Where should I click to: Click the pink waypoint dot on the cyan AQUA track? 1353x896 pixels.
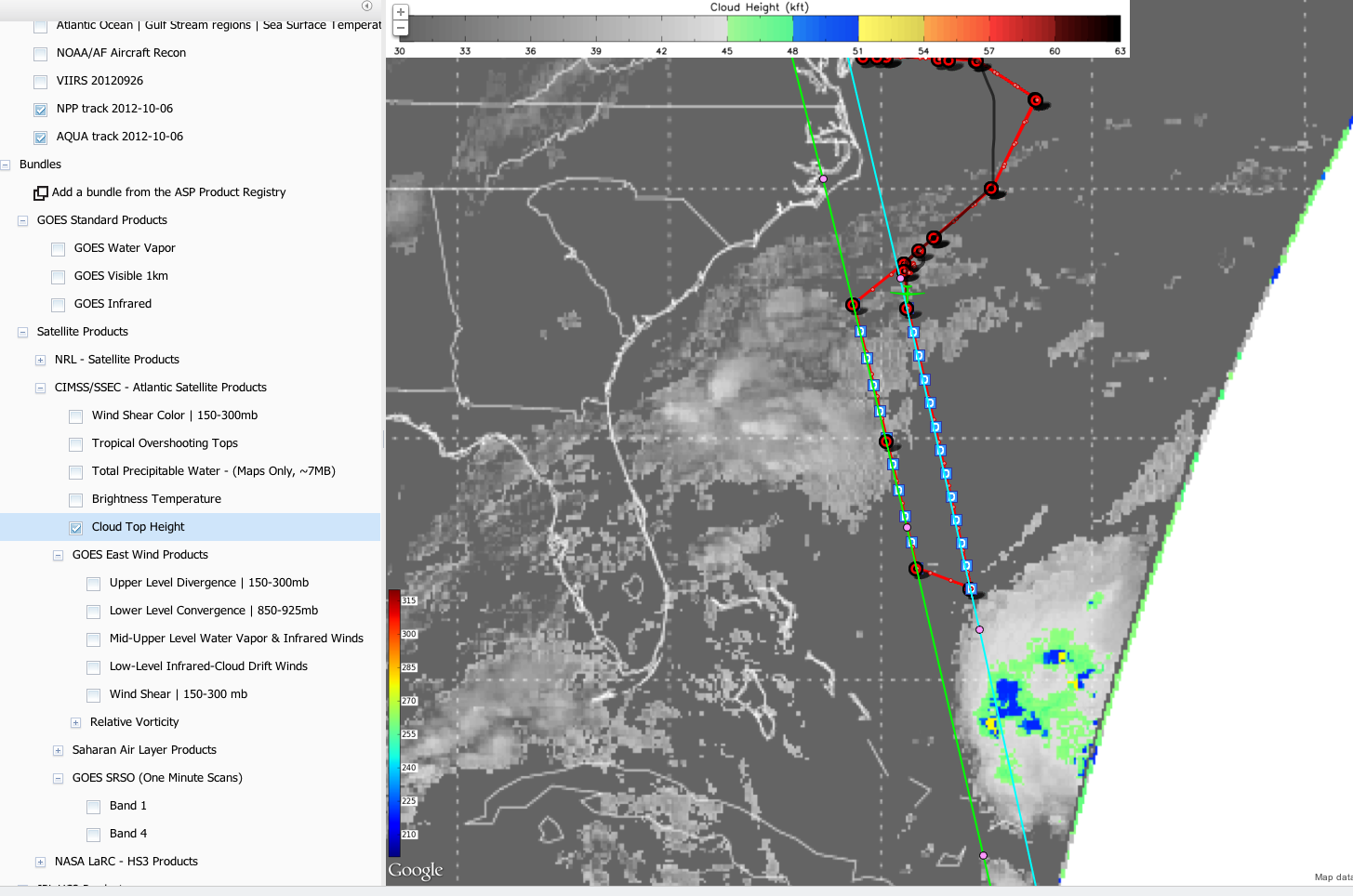[x=979, y=629]
